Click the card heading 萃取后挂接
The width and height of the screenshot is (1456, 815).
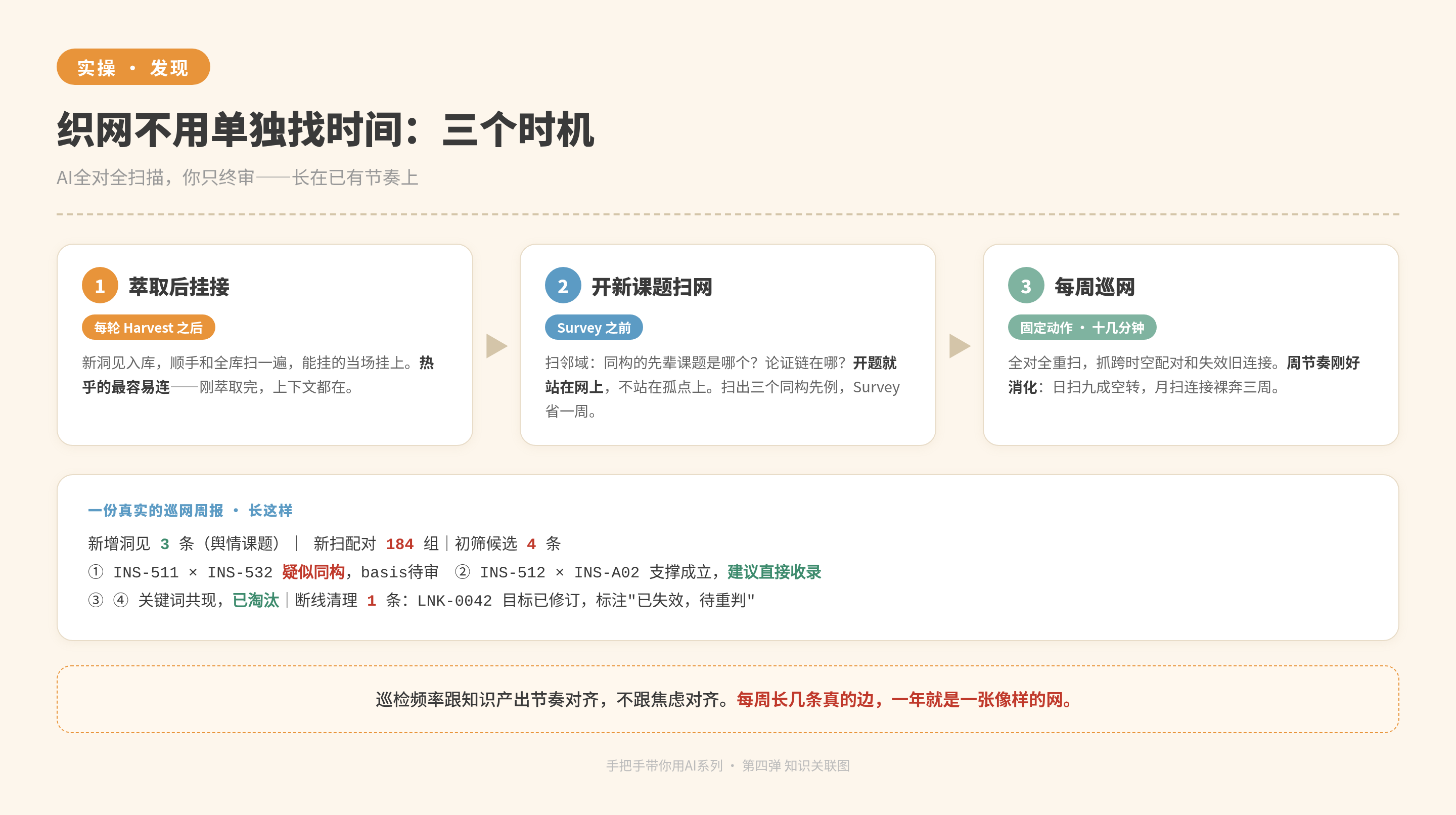(x=178, y=287)
